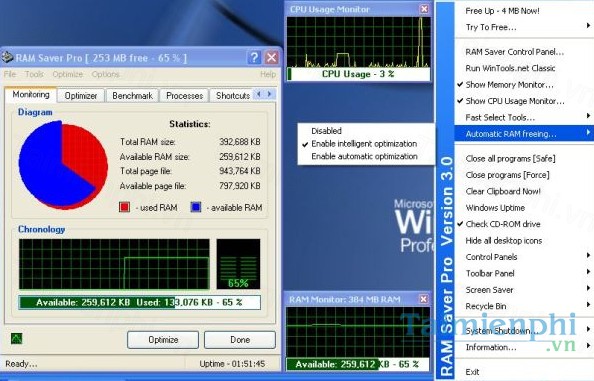Image resolution: width=594 pixels, height=381 pixels.
Task: Open the Optimize menu
Action: [x=68, y=74]
